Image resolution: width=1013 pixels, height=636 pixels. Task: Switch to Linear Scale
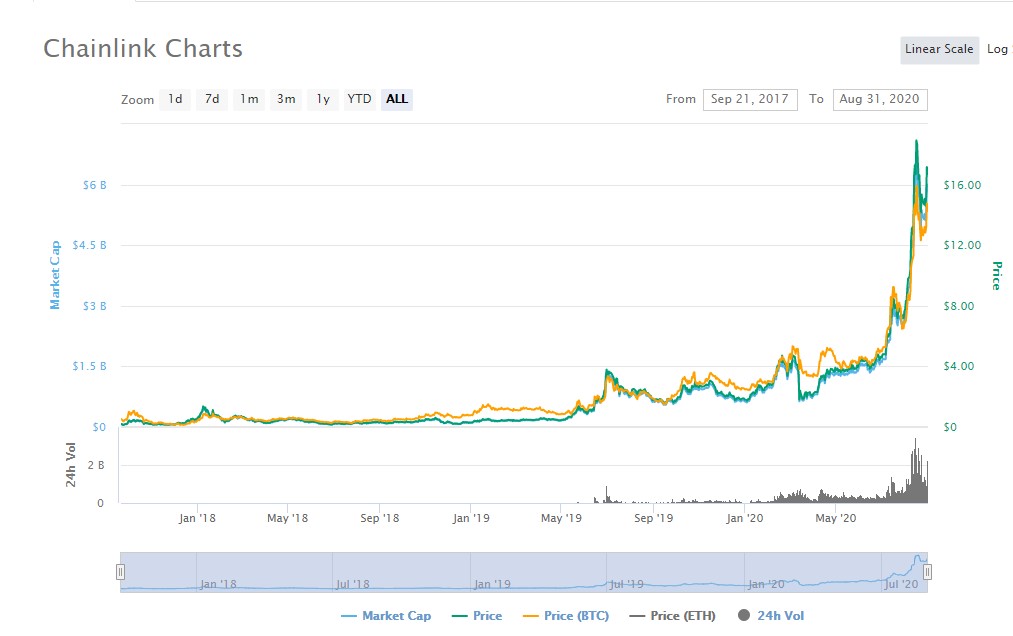[x=939, y=49]
